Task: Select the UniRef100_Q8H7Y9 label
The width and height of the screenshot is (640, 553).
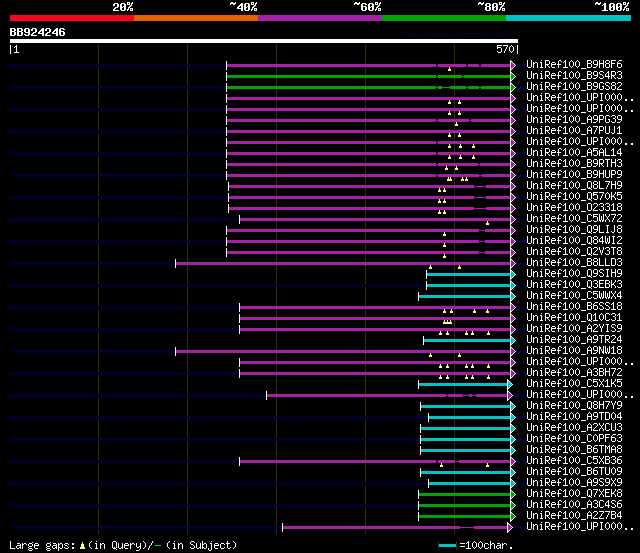Action: (574, 406)
